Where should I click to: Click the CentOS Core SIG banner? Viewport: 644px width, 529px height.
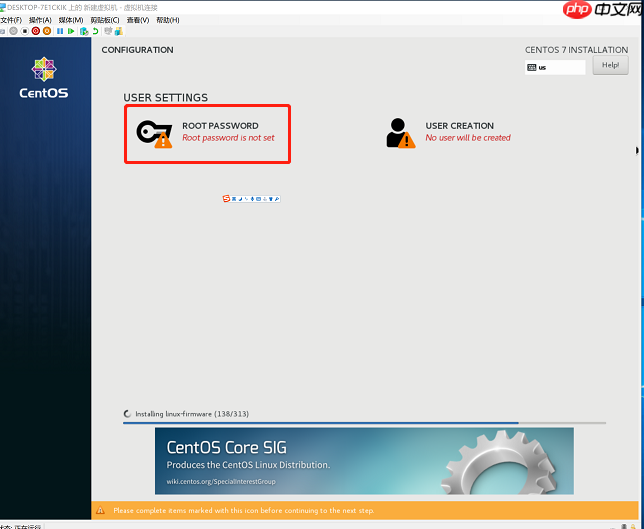coord(364,461)
